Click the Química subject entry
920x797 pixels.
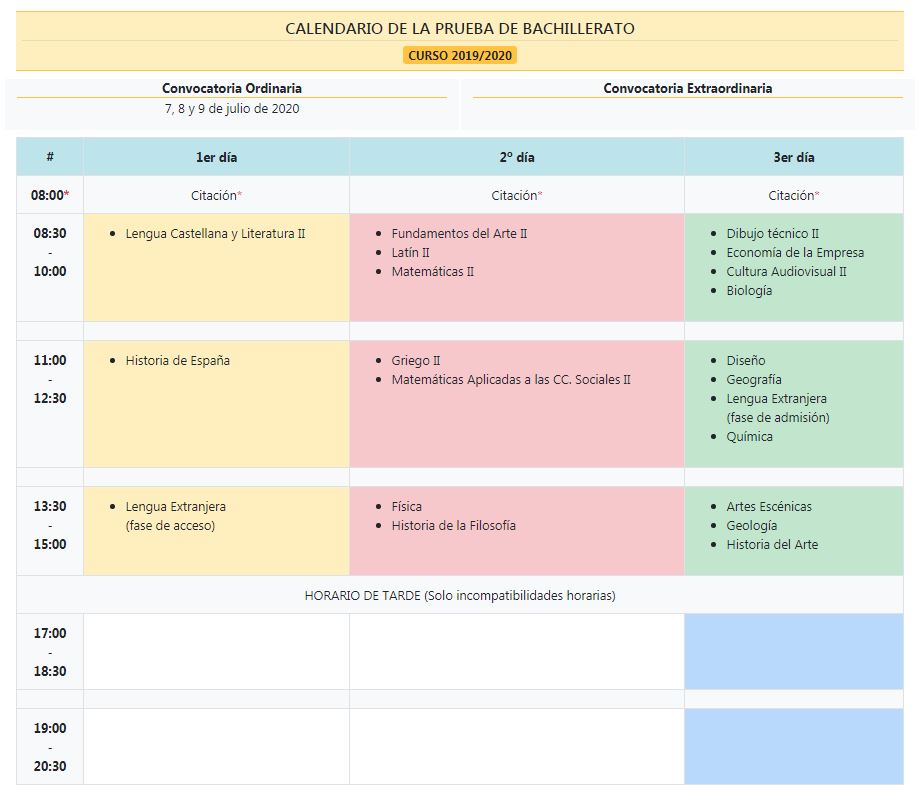coord(749,436)
